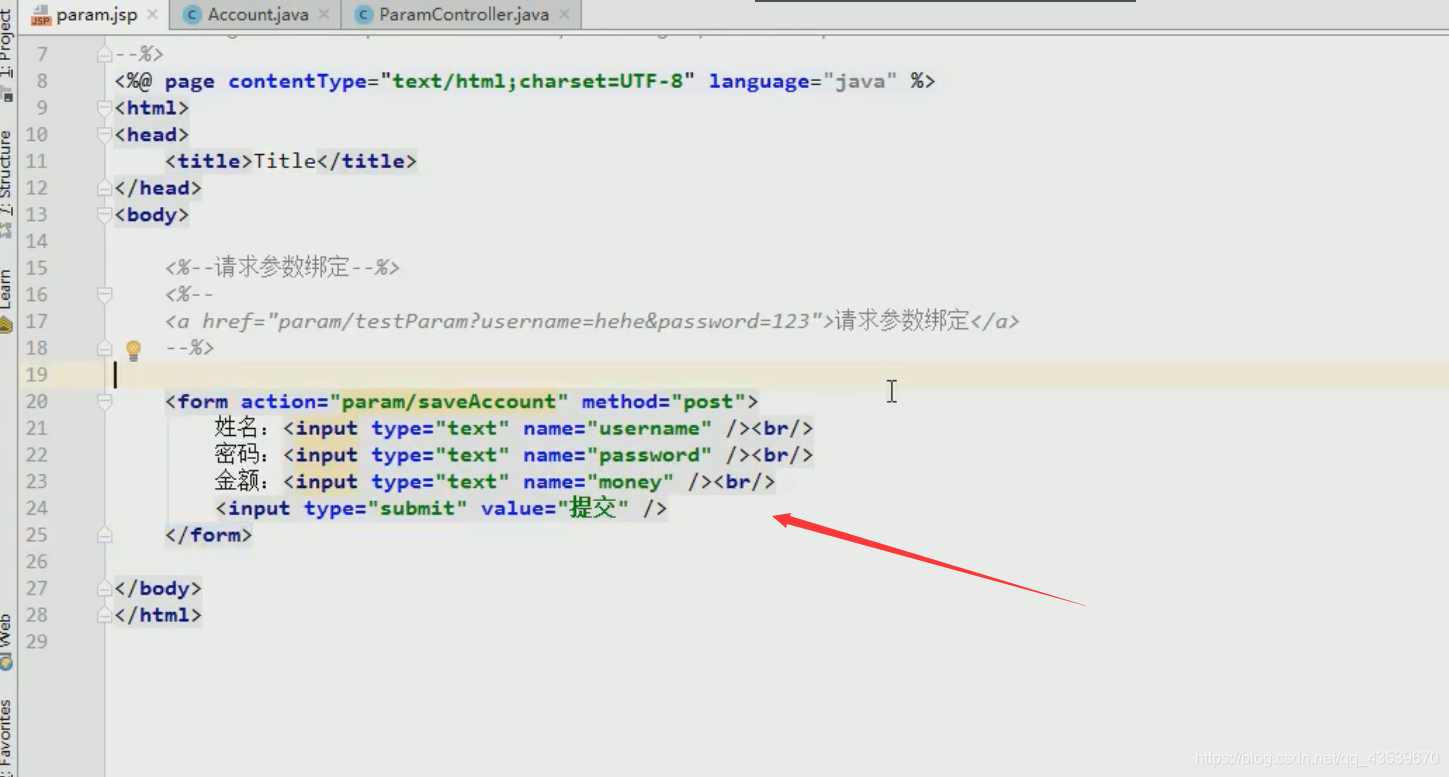The height and width of the screenshot is (777, 1449).
Task: Toggle the fold marker at closing form line 25
Action: tap(104, 535)
